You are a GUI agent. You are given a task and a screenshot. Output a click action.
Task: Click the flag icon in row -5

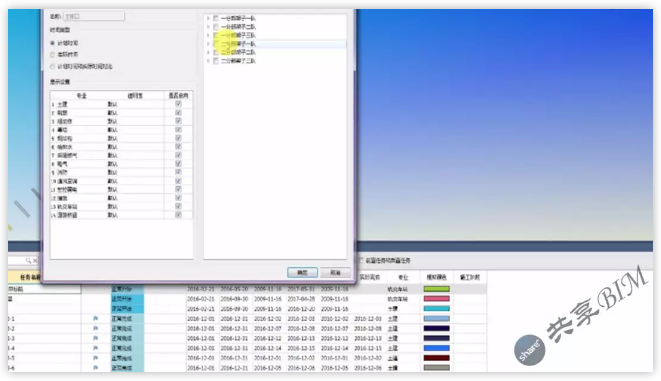pyautogui.click(x=95, y=358)
